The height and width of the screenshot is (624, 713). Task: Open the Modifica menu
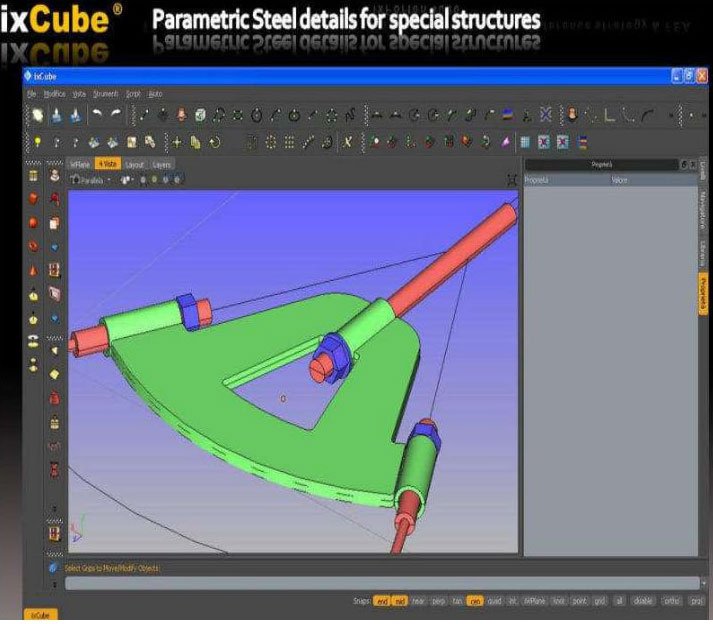point(54,93)
